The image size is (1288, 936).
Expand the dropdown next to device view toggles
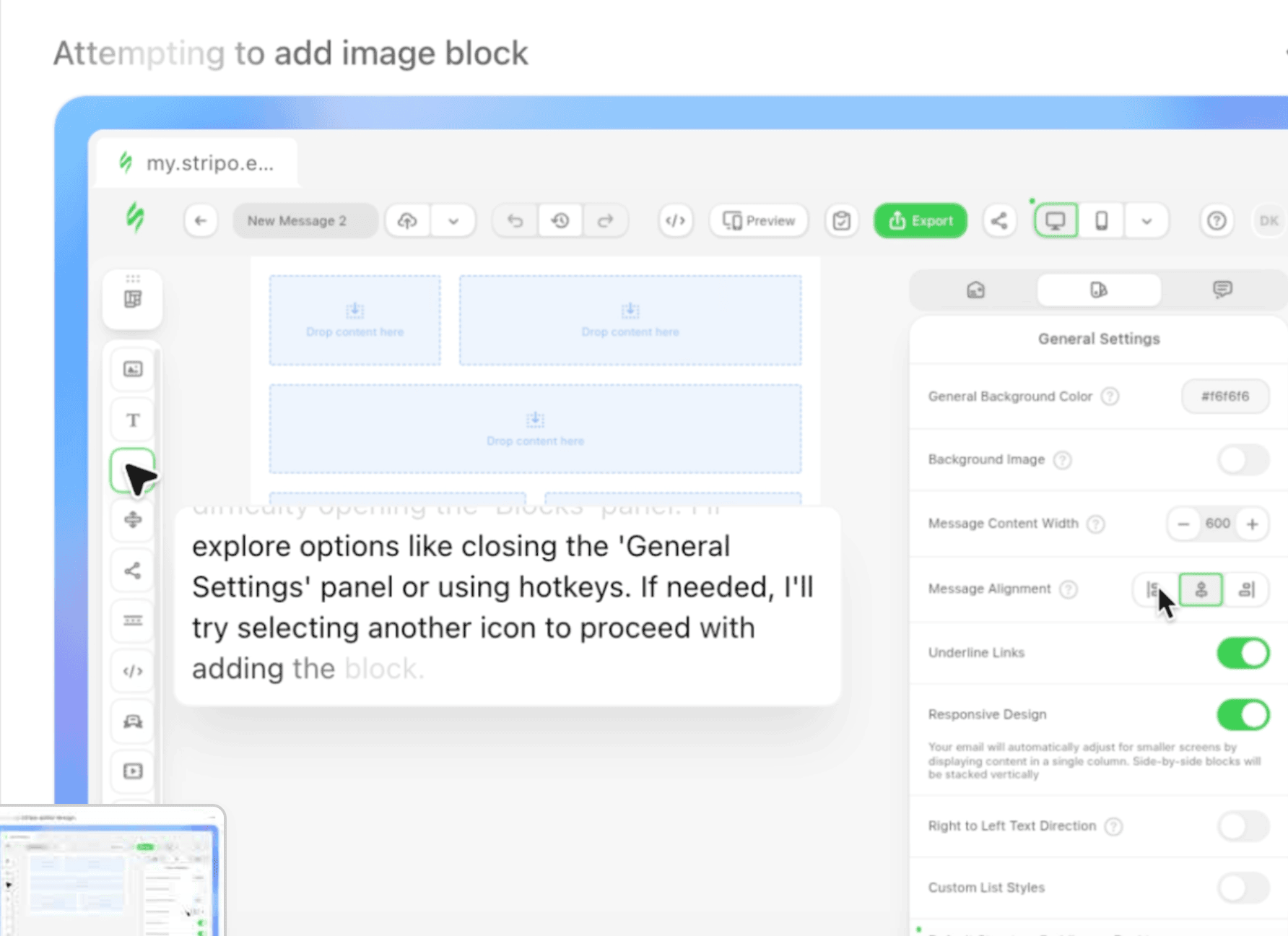pos(1147,220)
